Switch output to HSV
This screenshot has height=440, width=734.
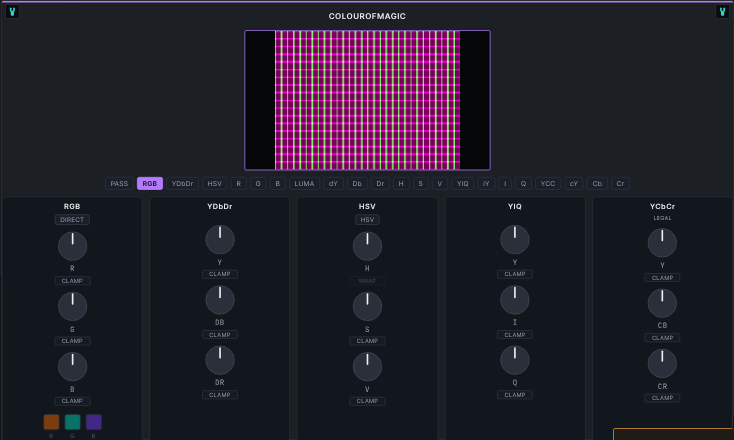tap(215, 183)
